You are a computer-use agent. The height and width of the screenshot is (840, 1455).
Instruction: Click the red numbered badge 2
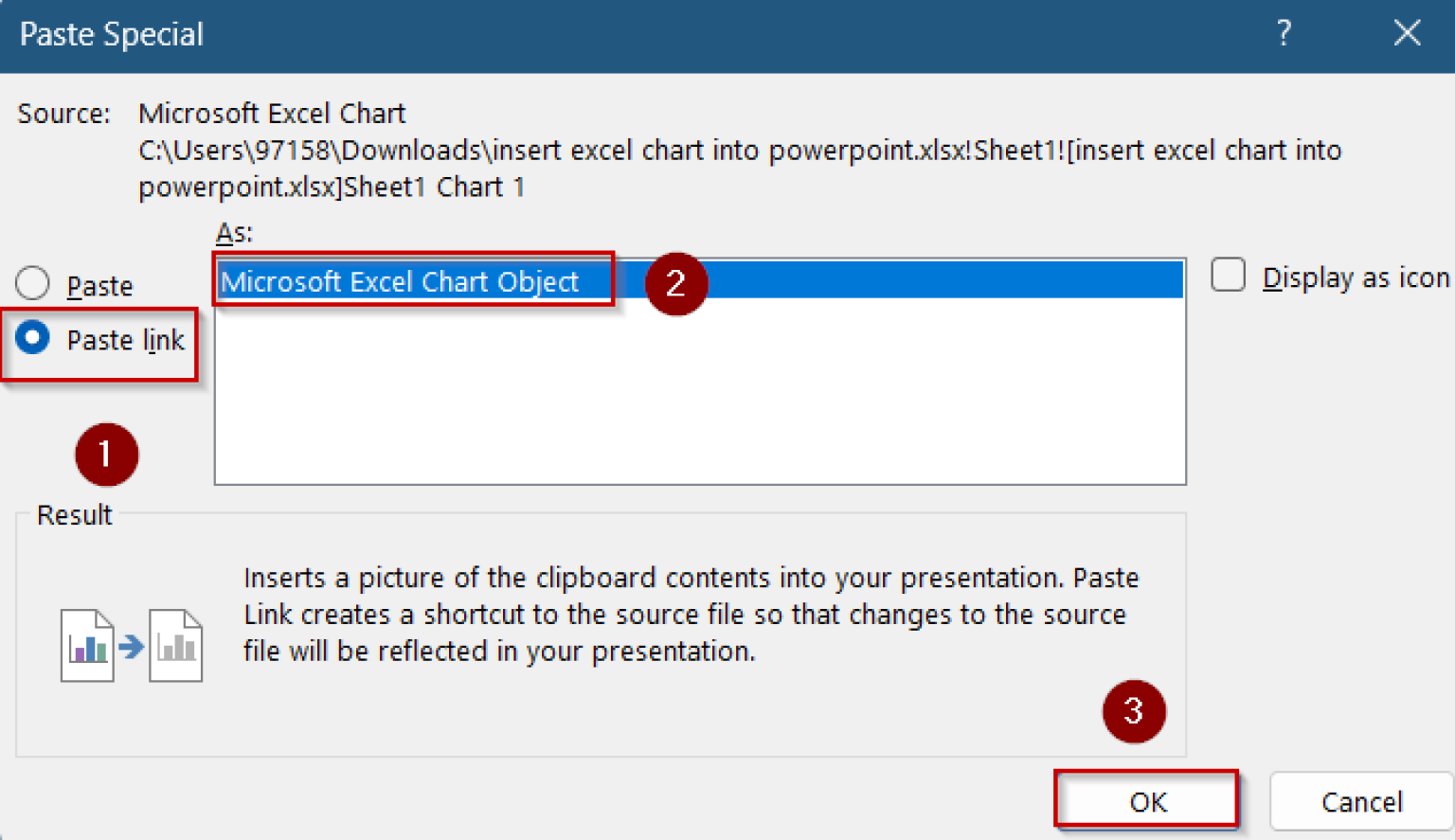tap(675, 283)
